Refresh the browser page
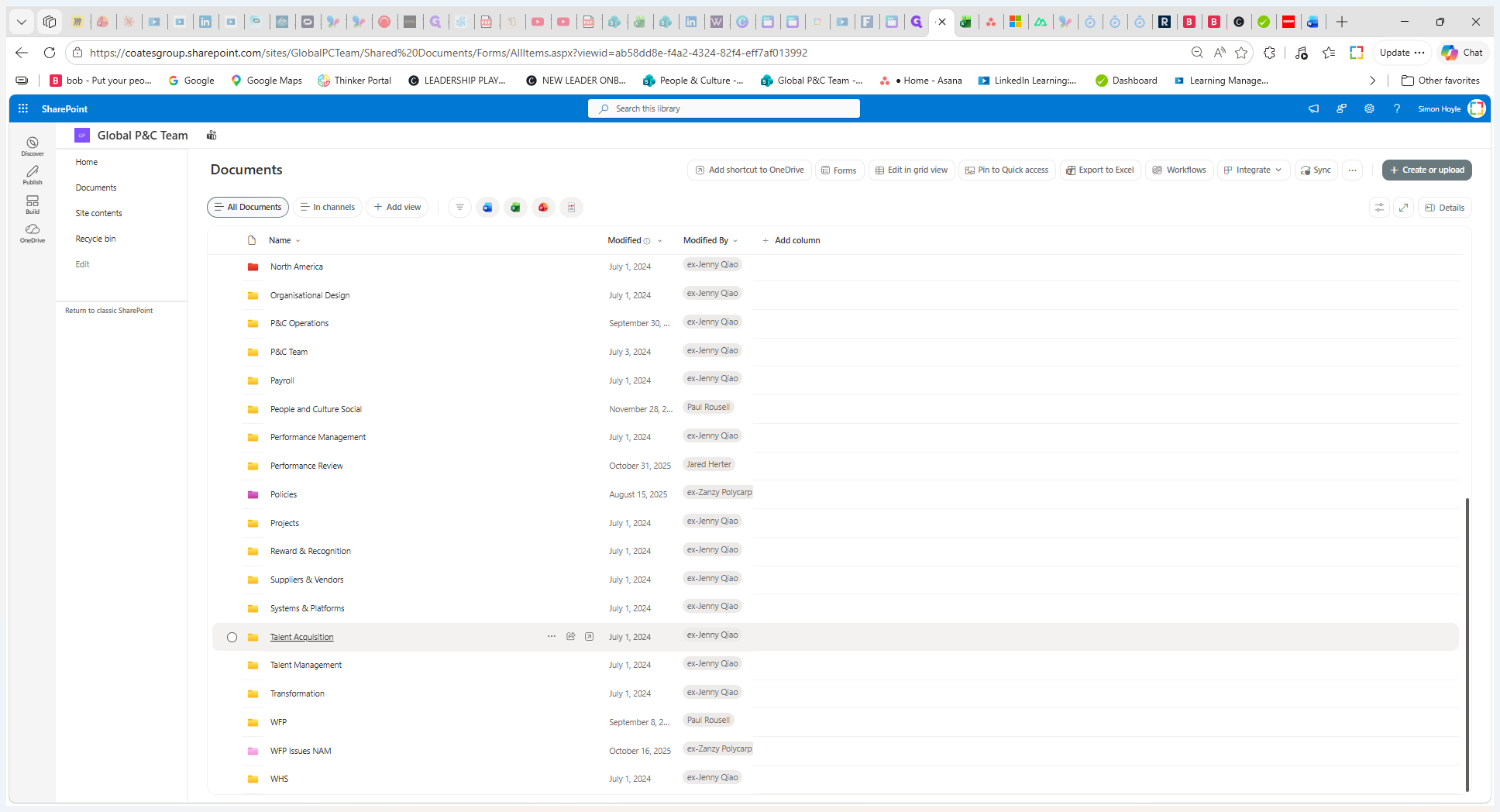 (x=50, y=53)
